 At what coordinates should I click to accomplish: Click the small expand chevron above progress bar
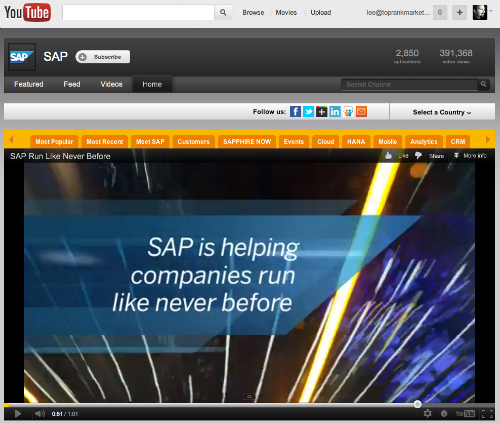(249, 396)
